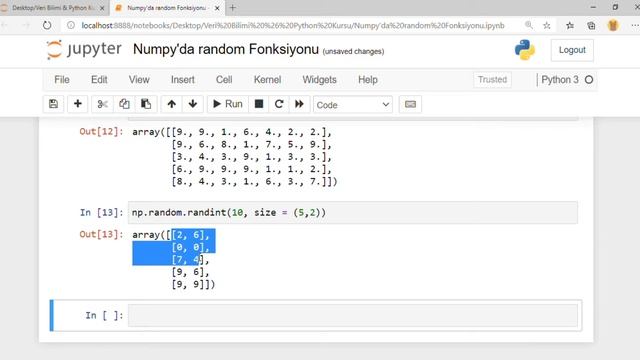Open the Edit menu
Screen dimensions: 640x360
99,80
